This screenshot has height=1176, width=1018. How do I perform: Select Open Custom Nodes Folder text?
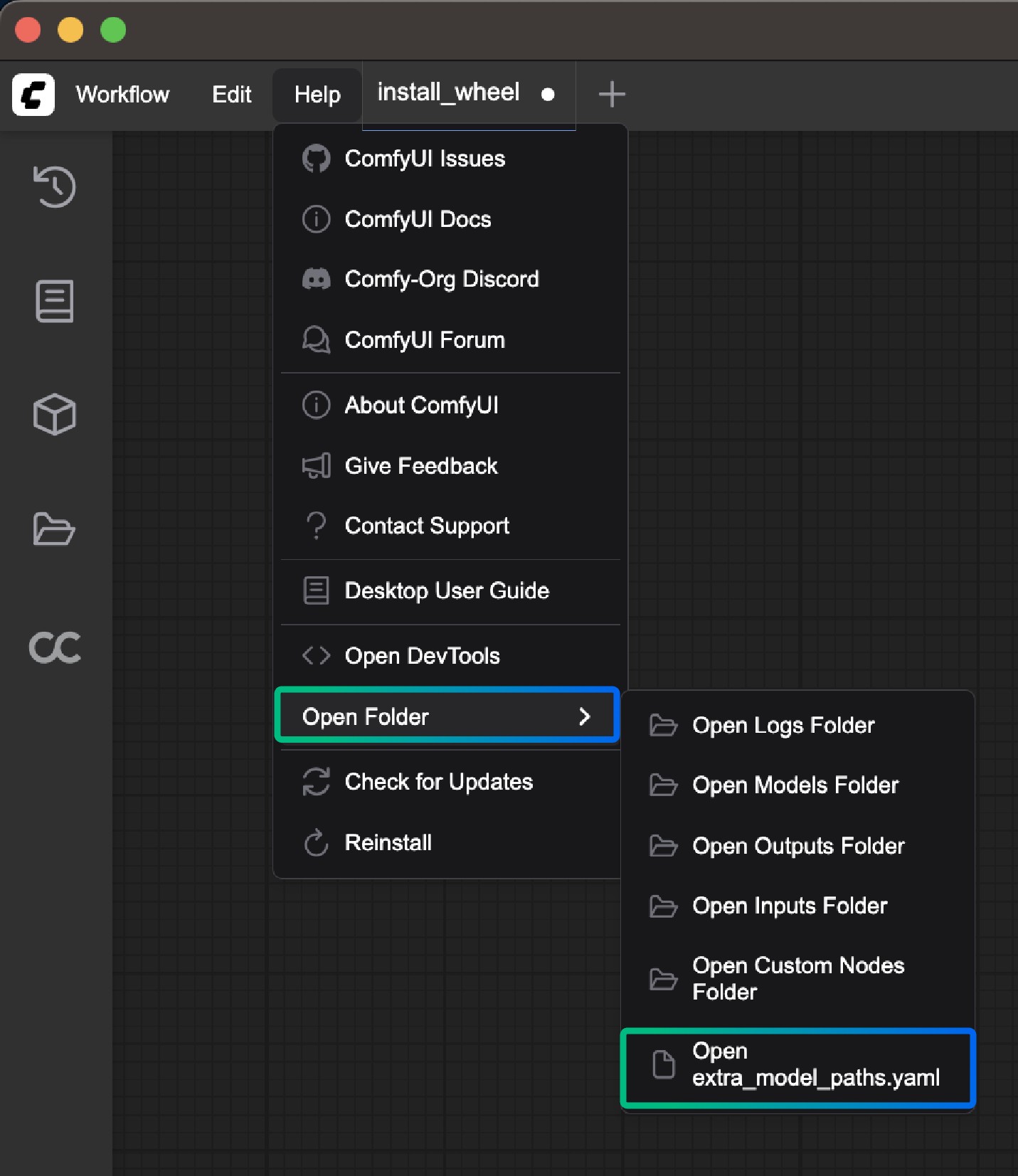[798, 979]
